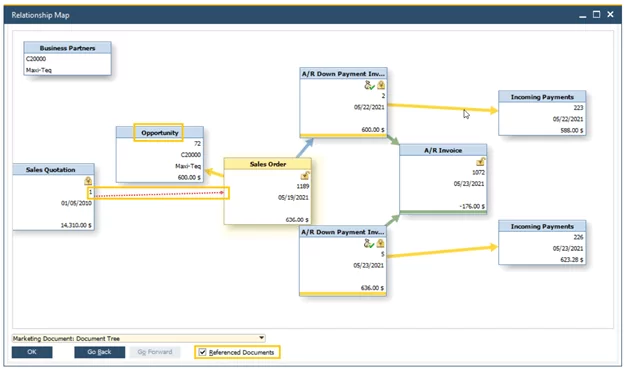Screen dimensions: 624x369
Task: Click the lock icon in Sales Quotation box
Action: coord(88,181)
